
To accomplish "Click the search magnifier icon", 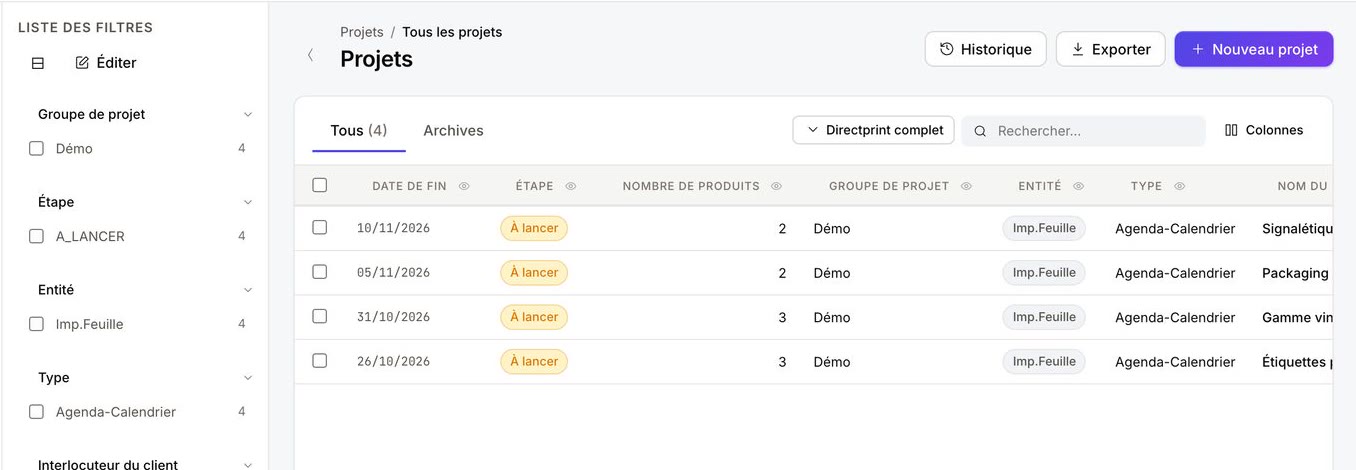I will click(980, 131).
